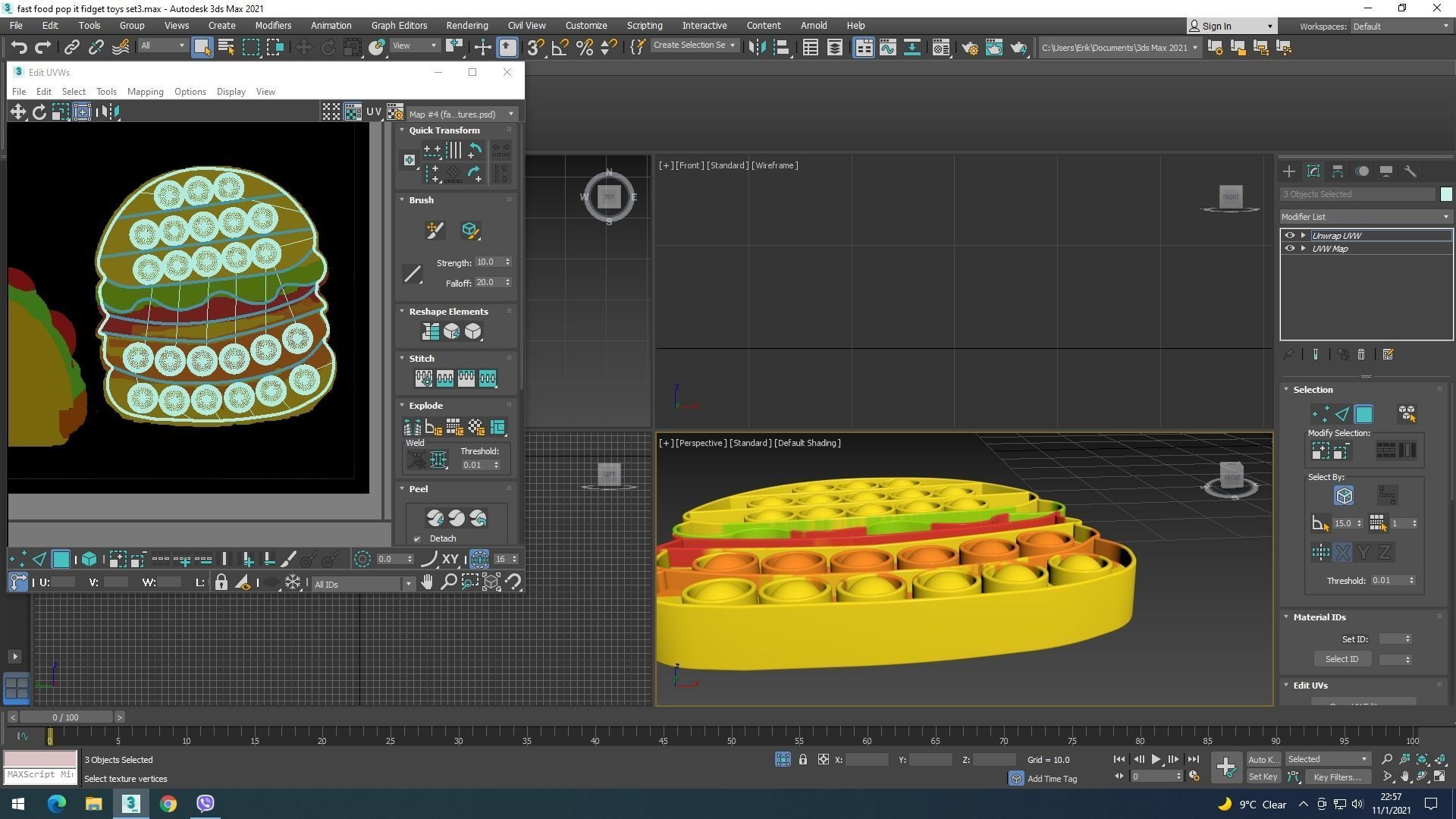Viewport: 1456px width, 819px height.
Task: Open the Rendering menu
Action: pyautogui.click(x=466, y=25)
